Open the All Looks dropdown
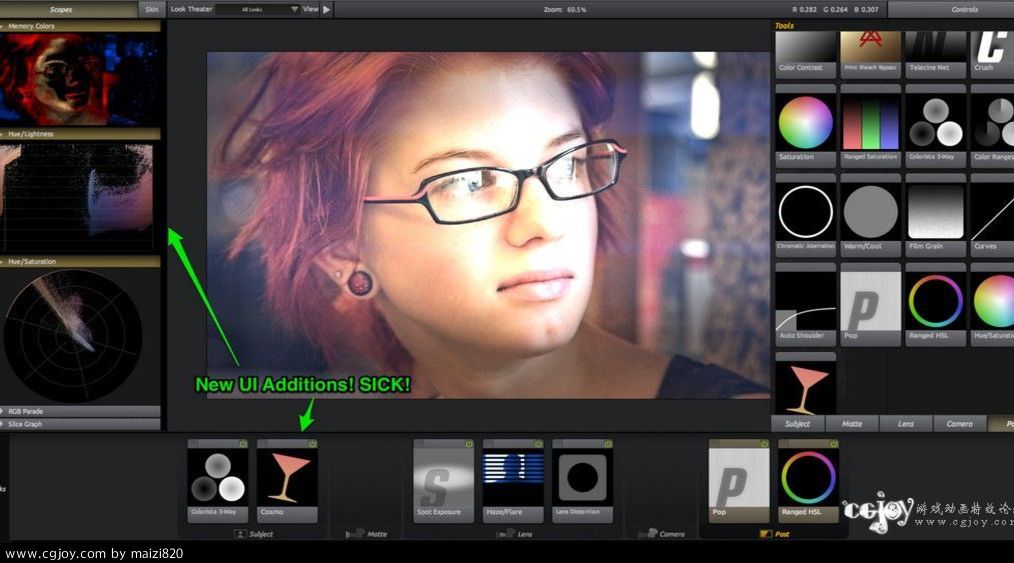The height and width of the screenshot is (563, 1014). pyautogui.click(x=257, y=10)
